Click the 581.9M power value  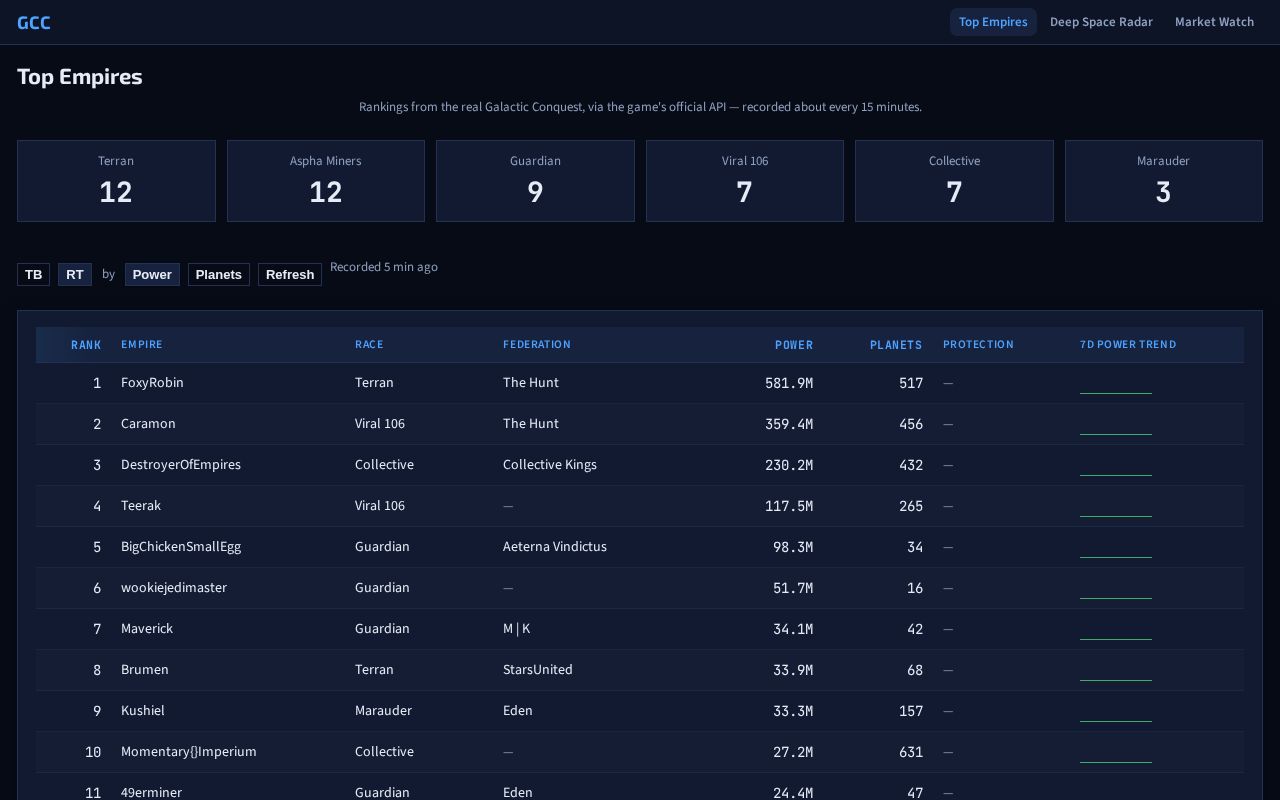(x=789, y=383)
